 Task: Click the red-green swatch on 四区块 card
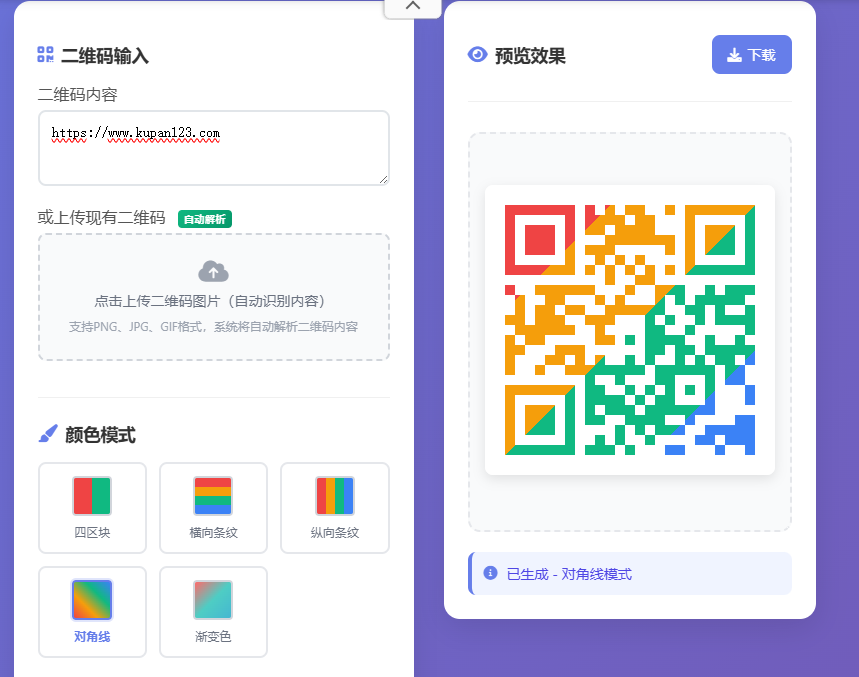point(92,496)
